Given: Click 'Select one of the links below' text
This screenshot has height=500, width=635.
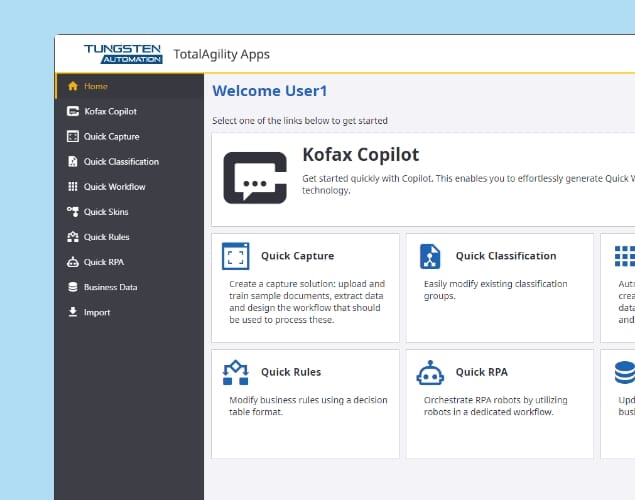Looking at the screenshot, I should [x=300, y=121].
